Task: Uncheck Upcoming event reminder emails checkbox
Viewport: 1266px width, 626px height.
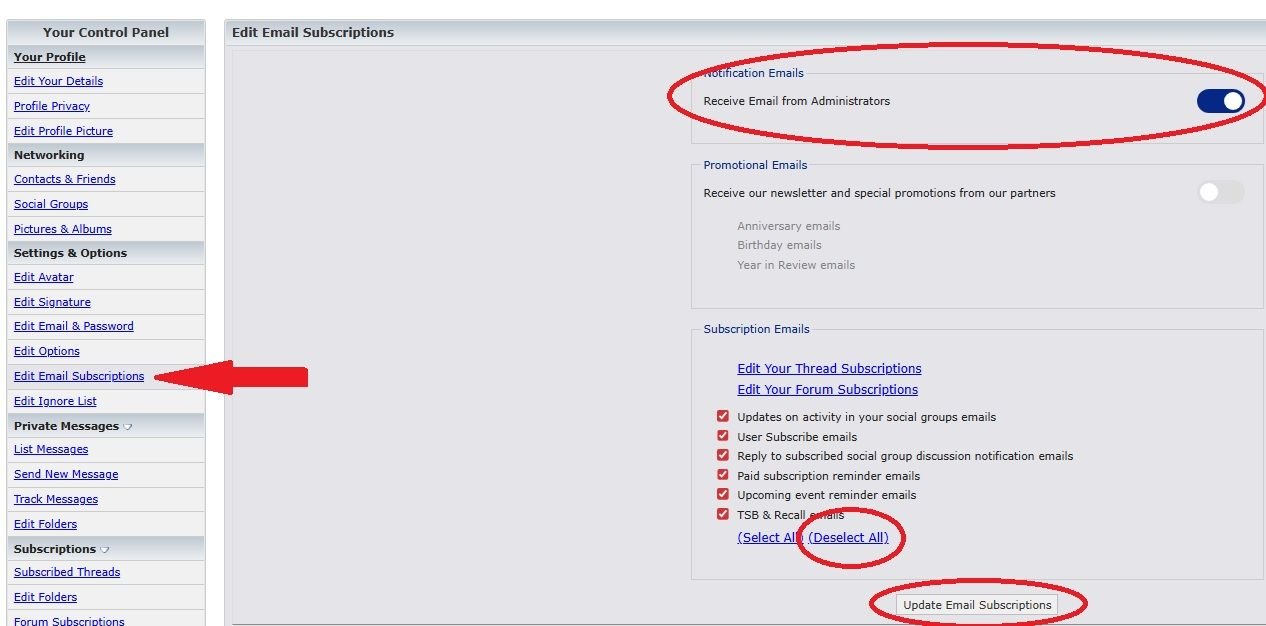Action: click(x=723, y=494)
